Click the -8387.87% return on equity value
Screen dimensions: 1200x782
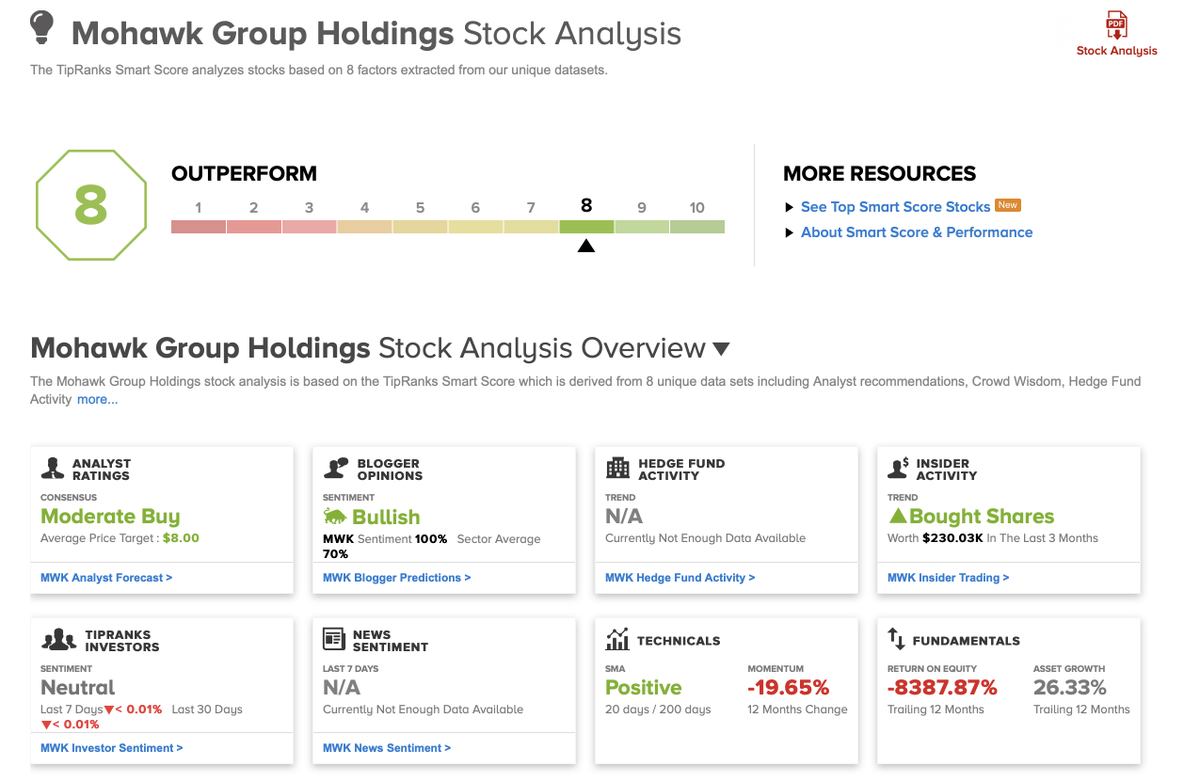pyautogui.click(x=942, y=688)
